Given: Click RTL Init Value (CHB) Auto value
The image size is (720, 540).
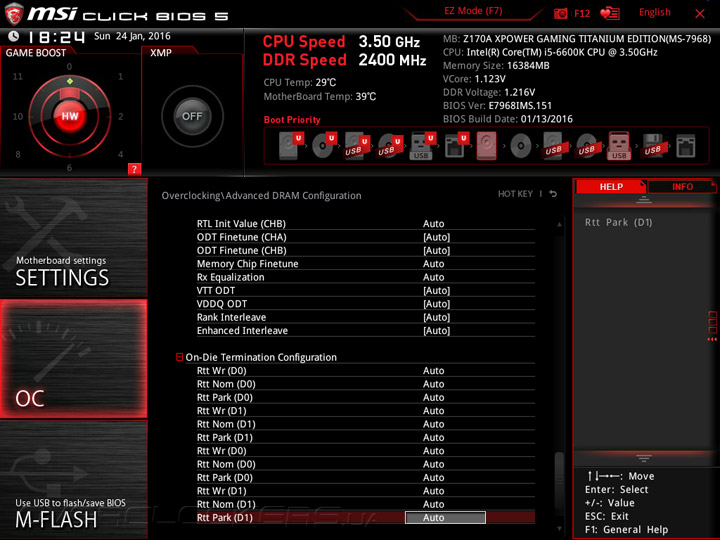Looking at the screenshot, I should click(x=433, y=224).
